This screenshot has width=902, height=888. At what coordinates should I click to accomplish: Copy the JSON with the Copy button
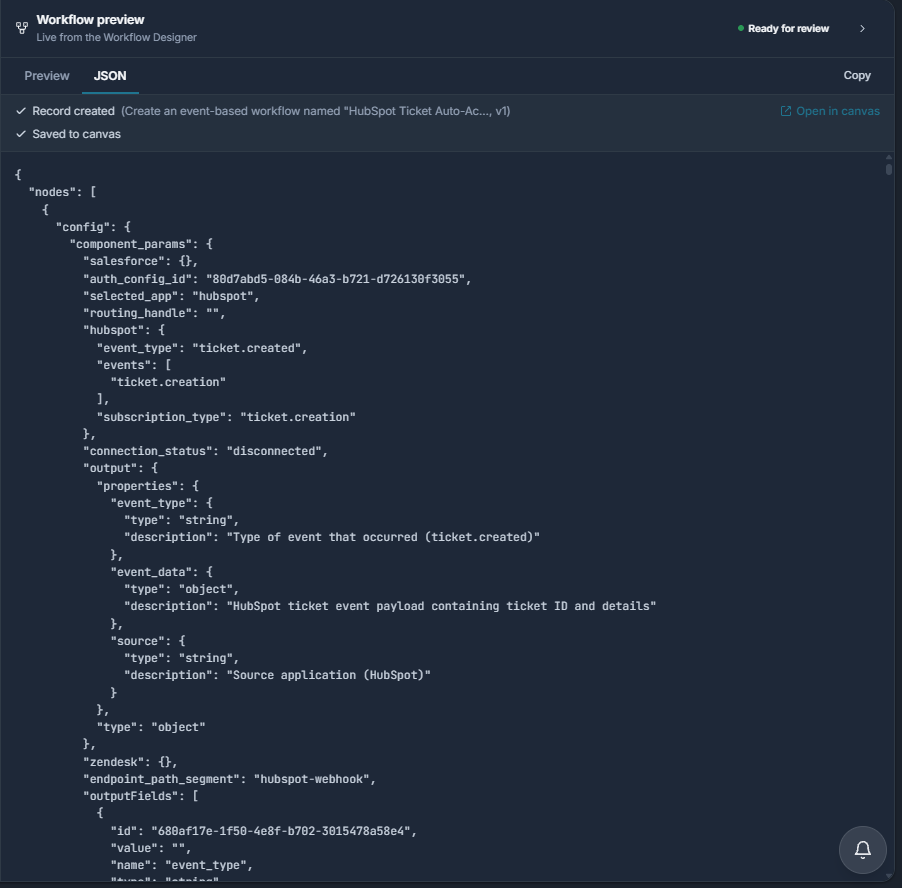pyautogui.click(x=857, y=75)
